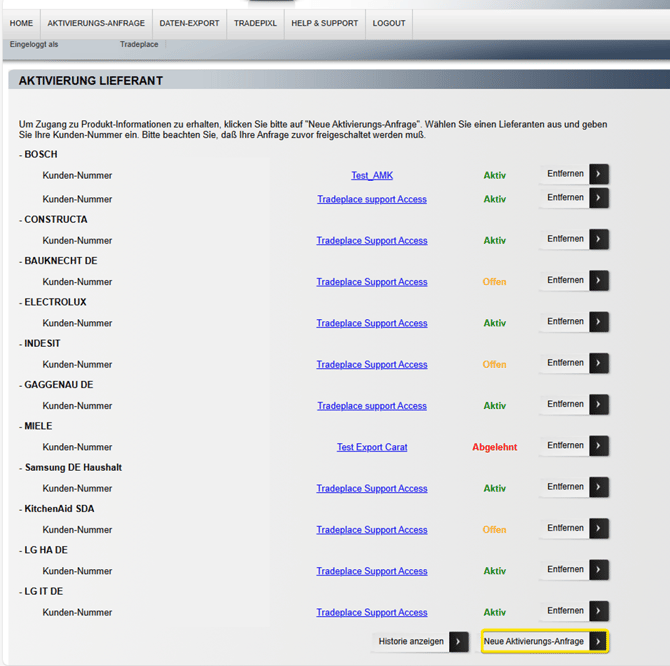Screen dimensions: 670x666
Task: Click the LG IT DE heading
Action: point(44,592)
